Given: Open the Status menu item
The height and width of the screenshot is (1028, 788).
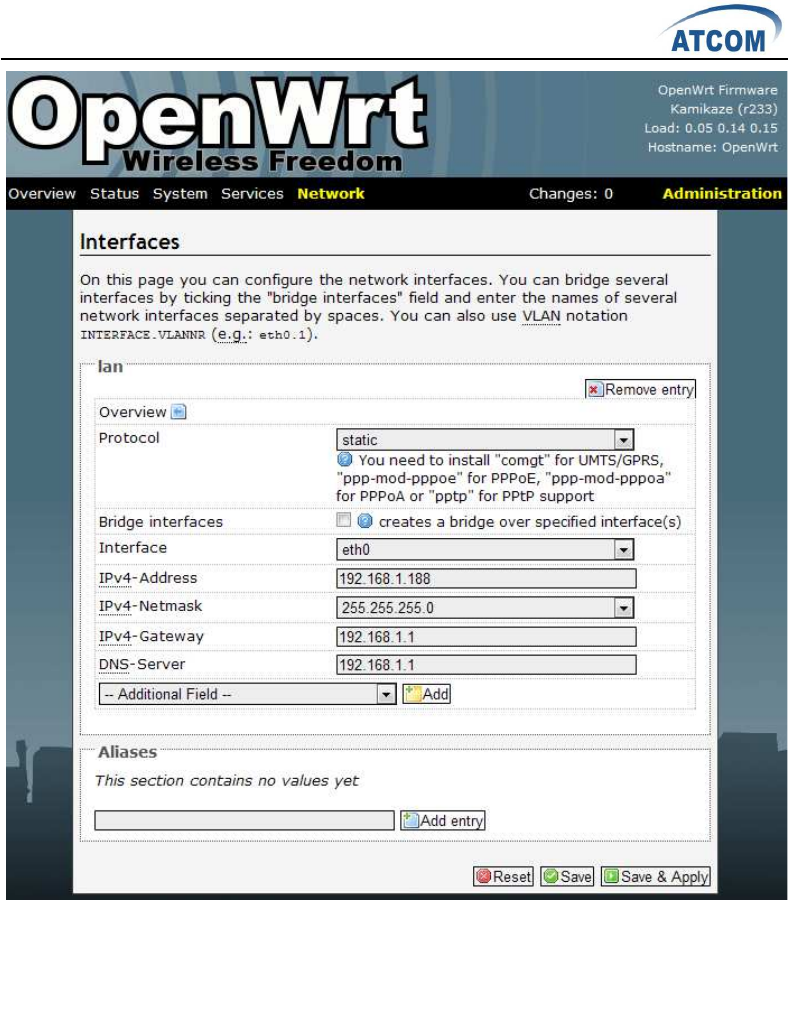Looking at the screenshot, I should tap(115, 194).
